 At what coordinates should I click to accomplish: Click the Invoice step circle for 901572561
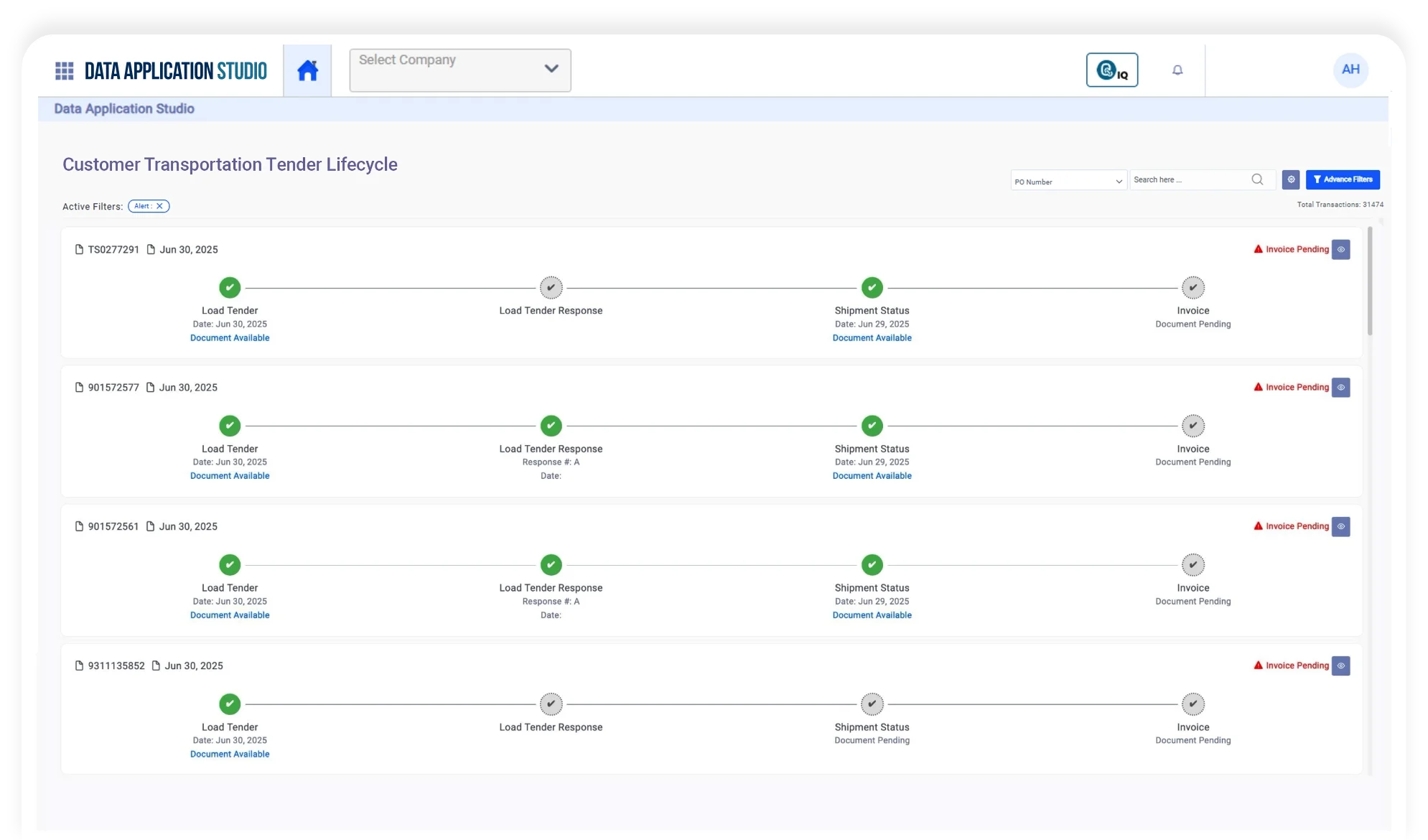click(x=1193, y=565)
